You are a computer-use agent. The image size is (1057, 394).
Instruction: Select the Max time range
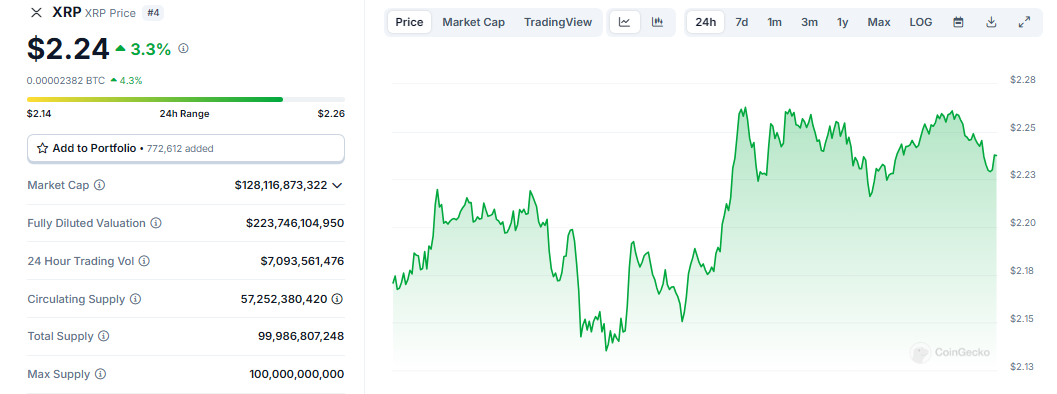[879, 22]
